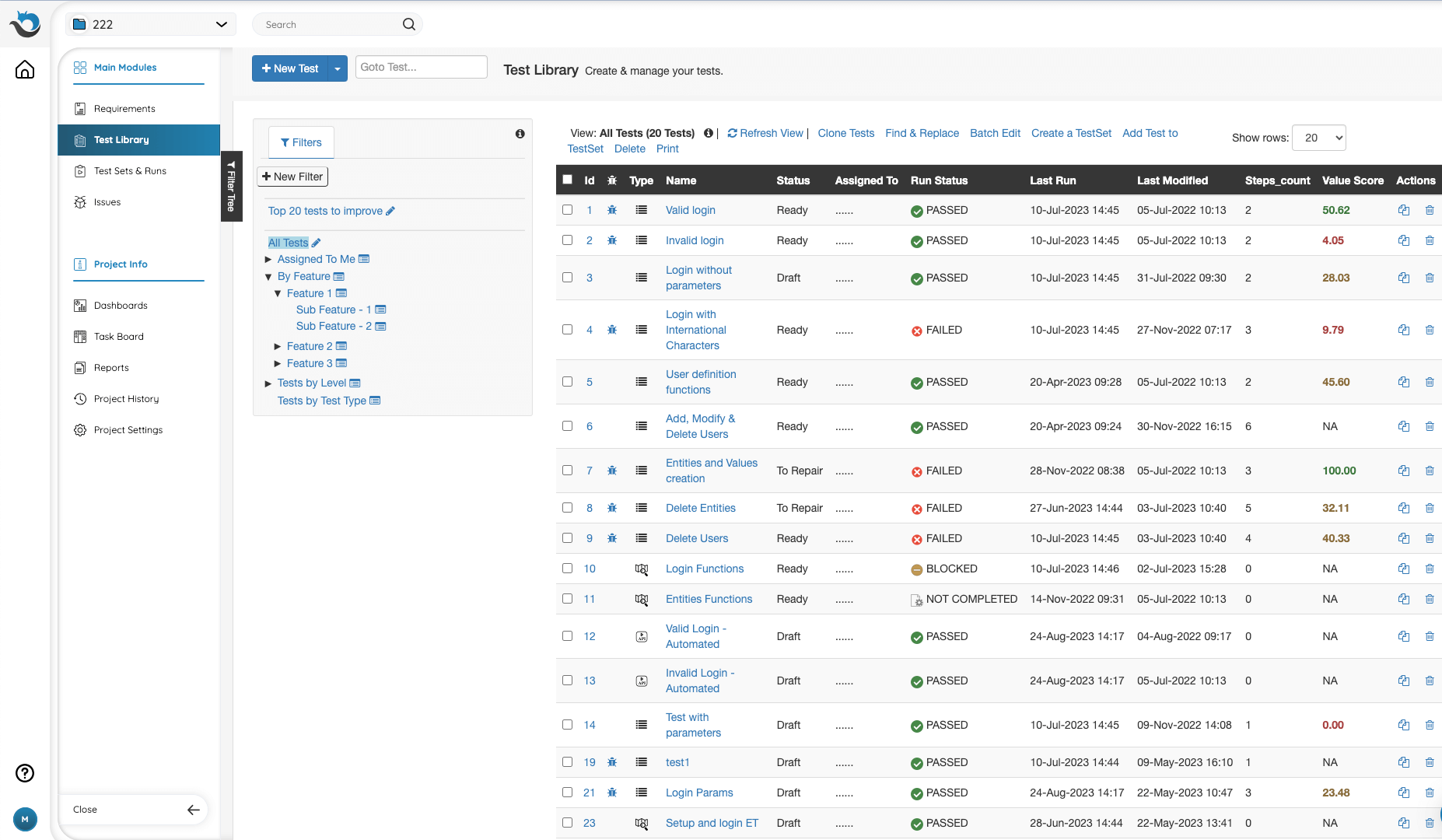Click the Batch Edit link
The width and height of the screenshot is (1442, 840).
[x=995, y=133]
